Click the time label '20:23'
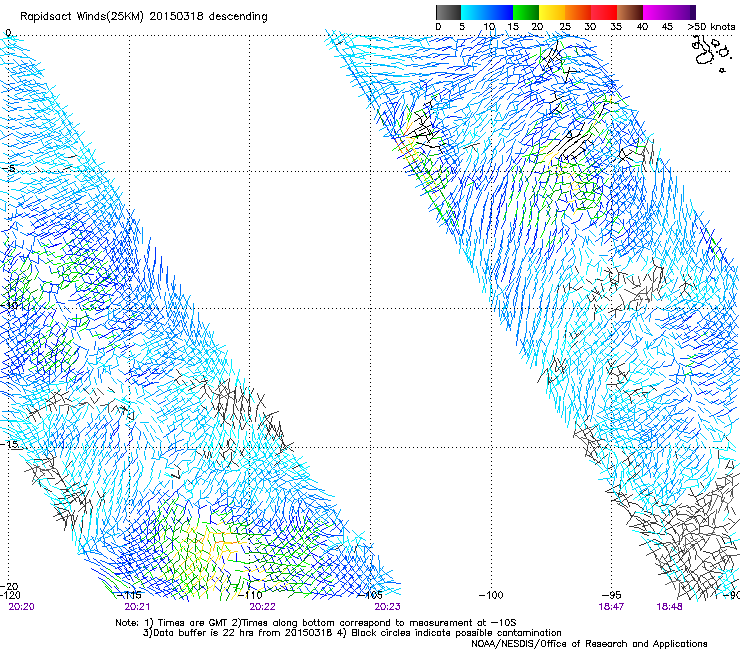The height and width of the screenshot is (650, 740). [x=387, y=607]
